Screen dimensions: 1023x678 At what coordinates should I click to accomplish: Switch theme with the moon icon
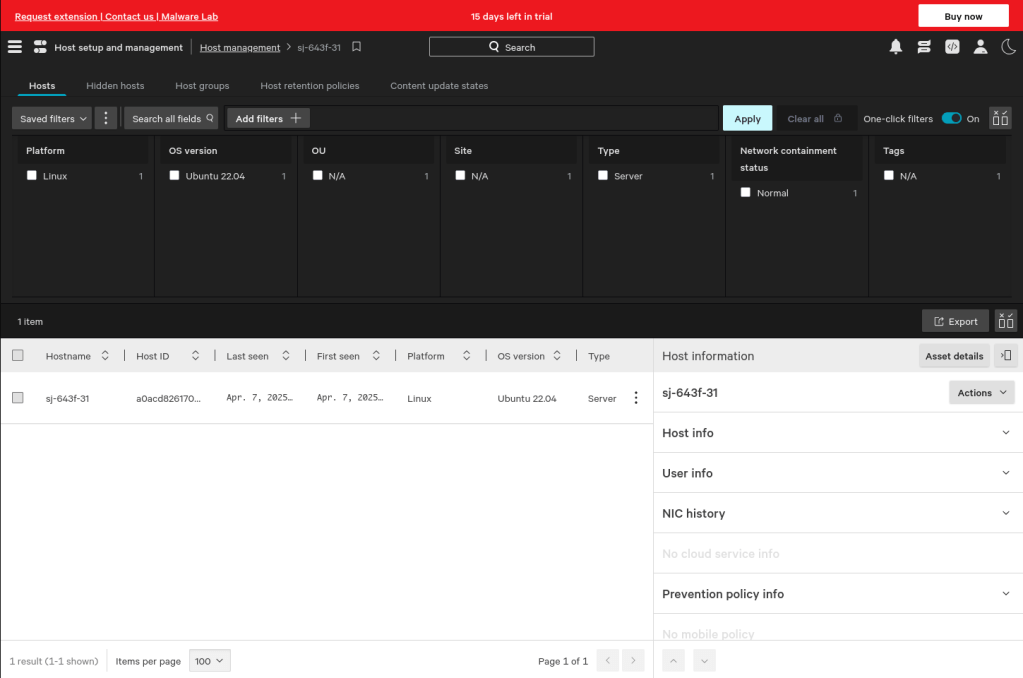(x=1008, y=47)
